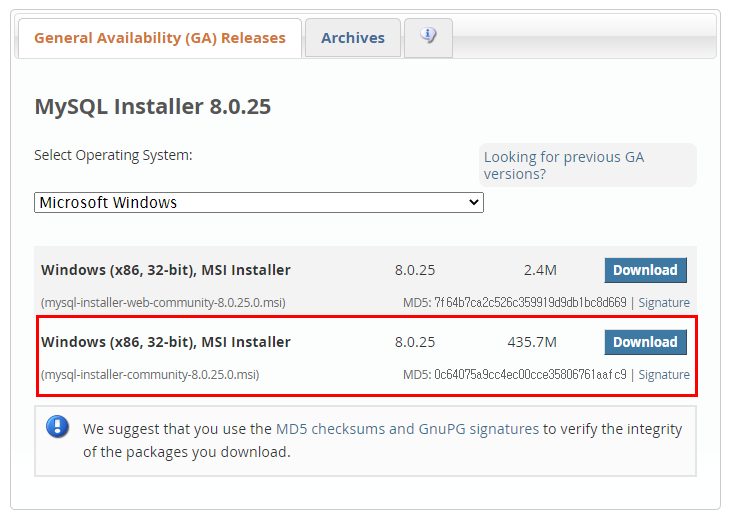This screenshot has width=735, height=521.
Task: Click version 8.0.25 in the 2.4M row
Action: (x=415, y=270)
